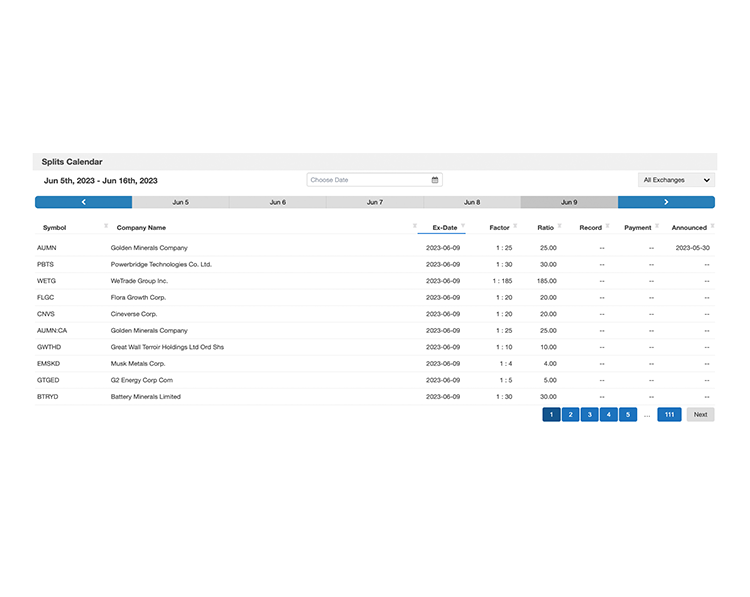The image size is (750, 597).
Task: Click filter icon beside Company Name header
Action: [415, 227]
